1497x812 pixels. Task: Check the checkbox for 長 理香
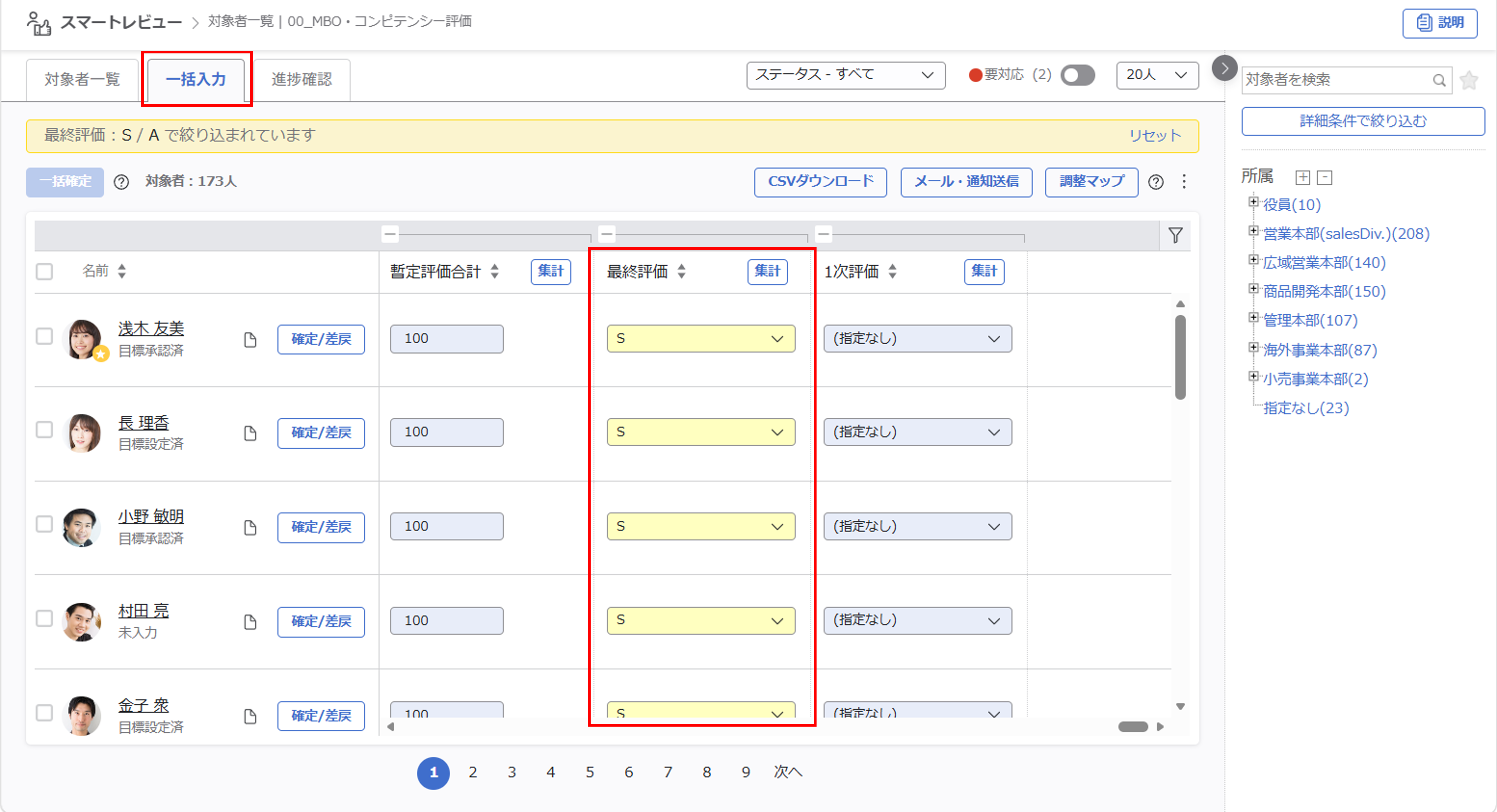point(44,430)
